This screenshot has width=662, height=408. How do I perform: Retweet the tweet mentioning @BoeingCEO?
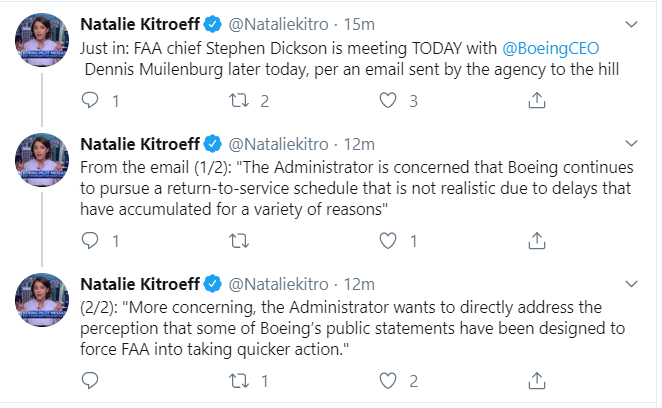(x=239, y=101)
